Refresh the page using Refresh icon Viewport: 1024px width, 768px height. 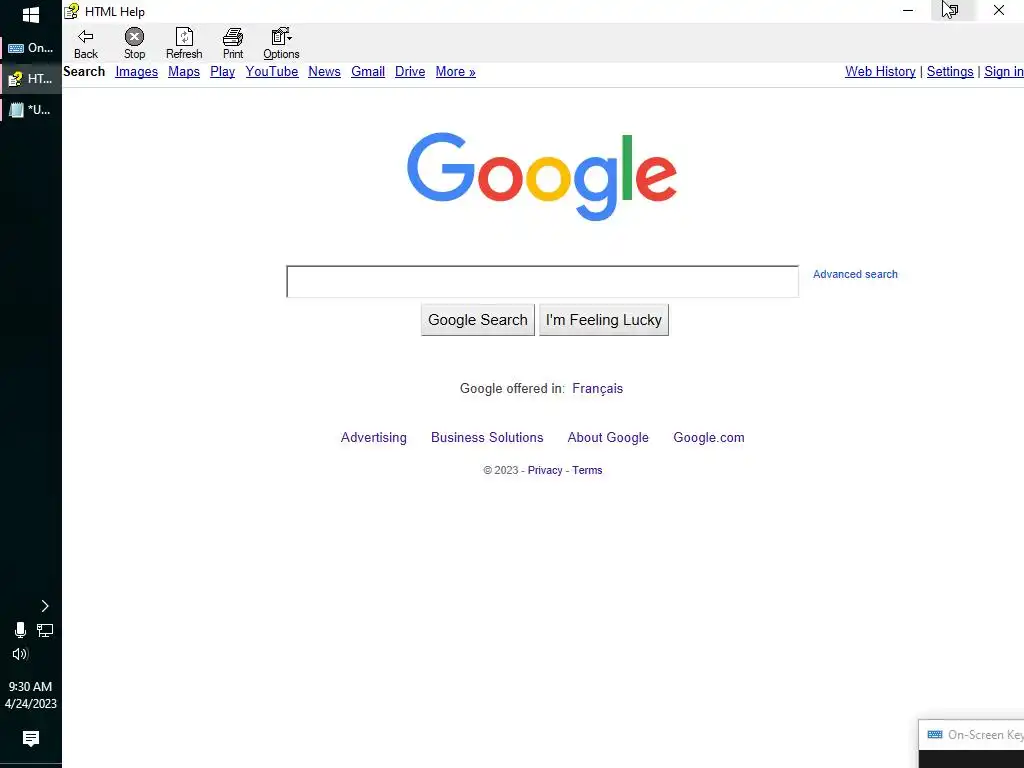tap(184, 44)
